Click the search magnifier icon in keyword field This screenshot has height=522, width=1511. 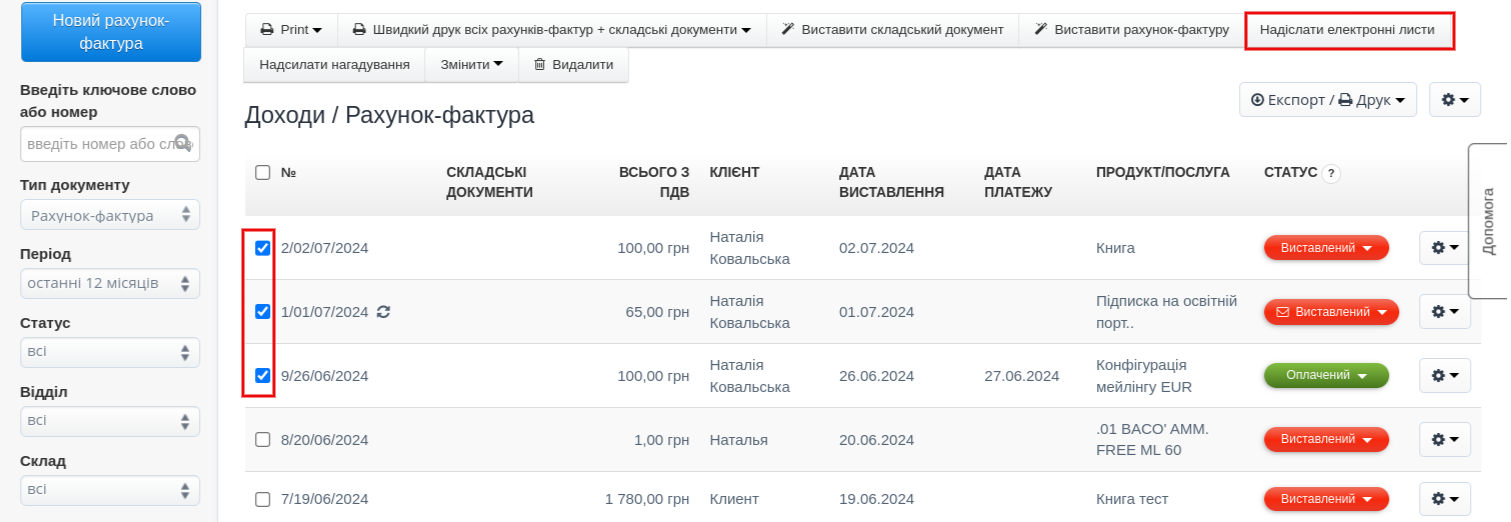pyautogui.click(x=183, y=143)
